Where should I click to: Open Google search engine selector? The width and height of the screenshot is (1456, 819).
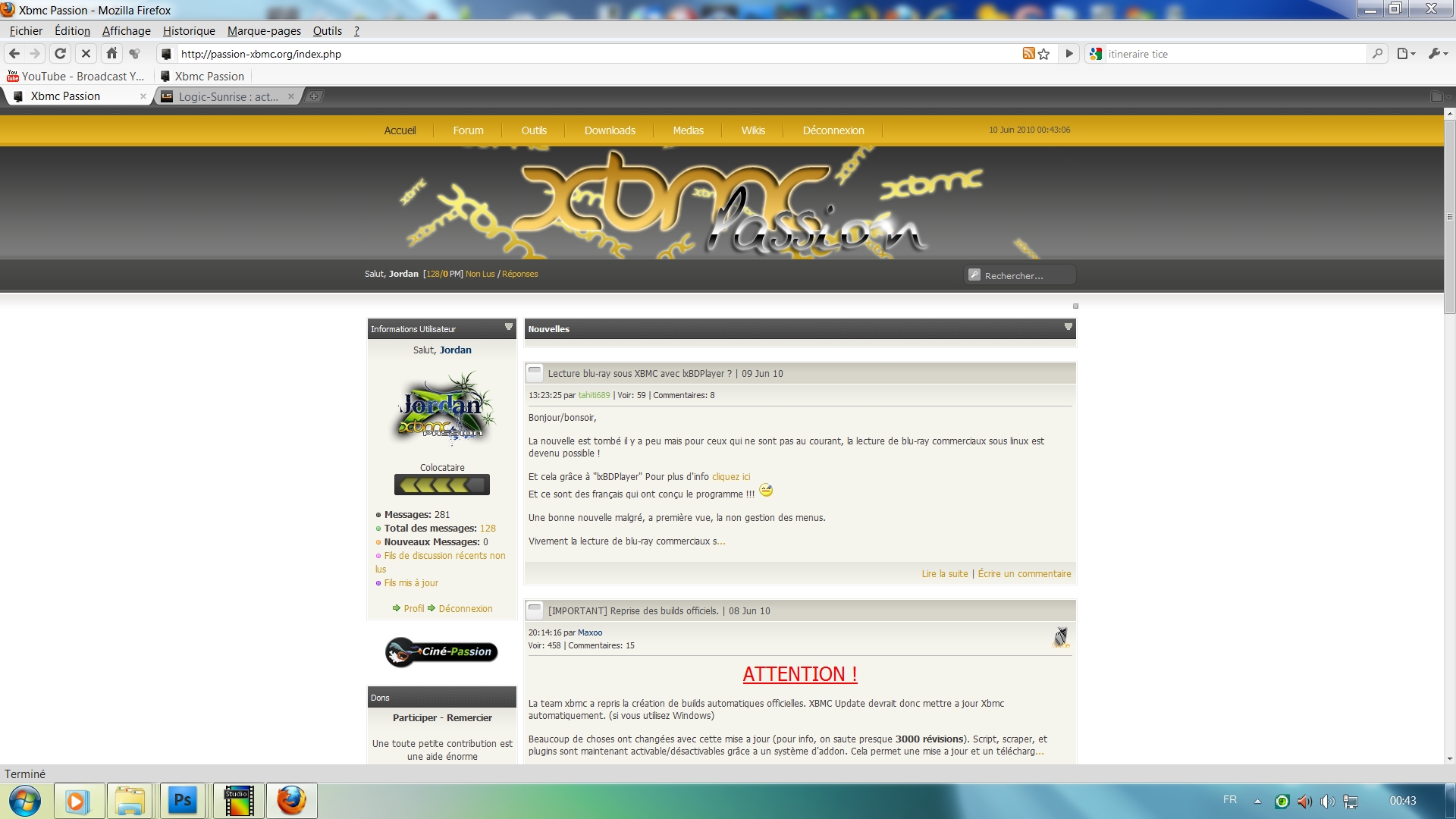tap(1096, 54)
